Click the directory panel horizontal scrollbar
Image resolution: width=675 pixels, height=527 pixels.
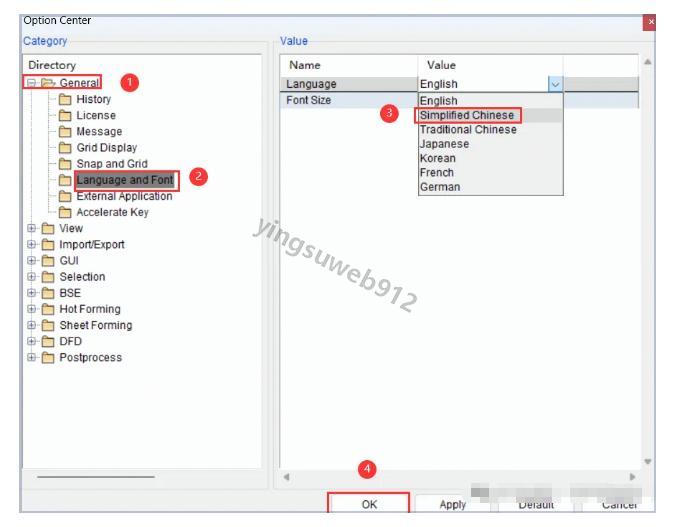[96, 477]
